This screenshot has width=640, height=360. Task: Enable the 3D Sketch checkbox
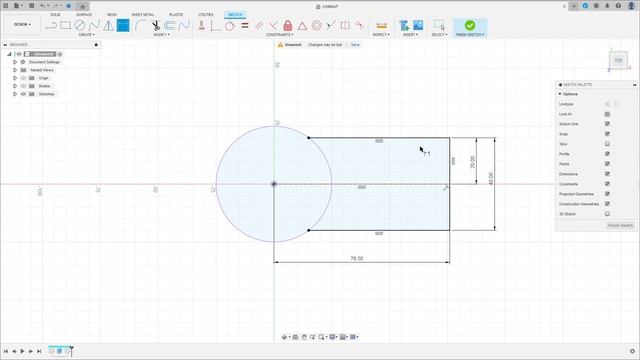[607, 214]
